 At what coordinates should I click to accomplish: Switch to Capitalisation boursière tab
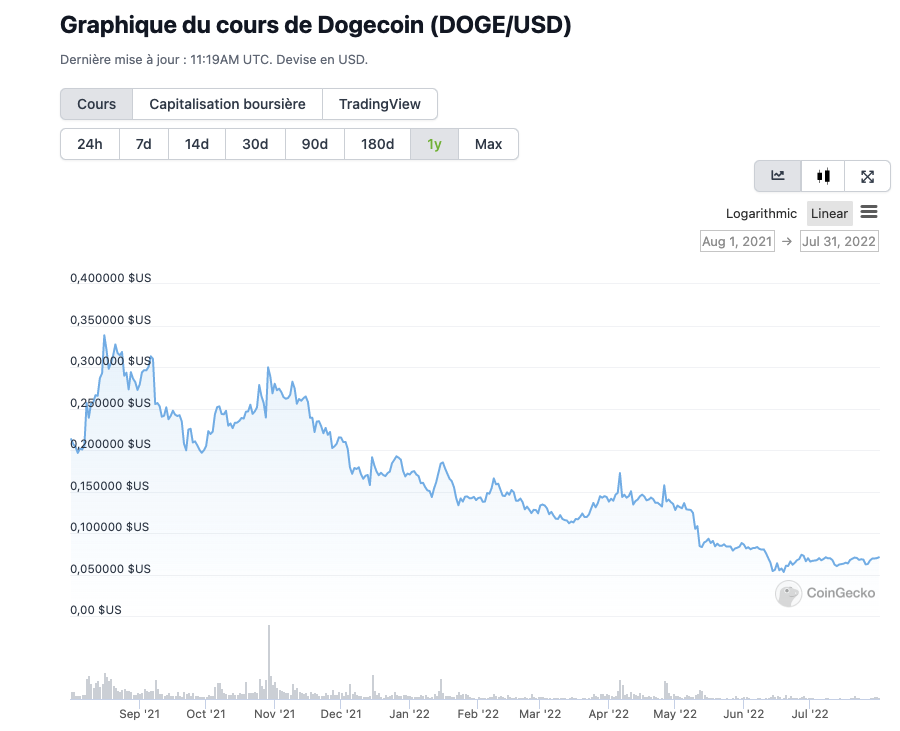pyautogui.click(x=227, y=104)
